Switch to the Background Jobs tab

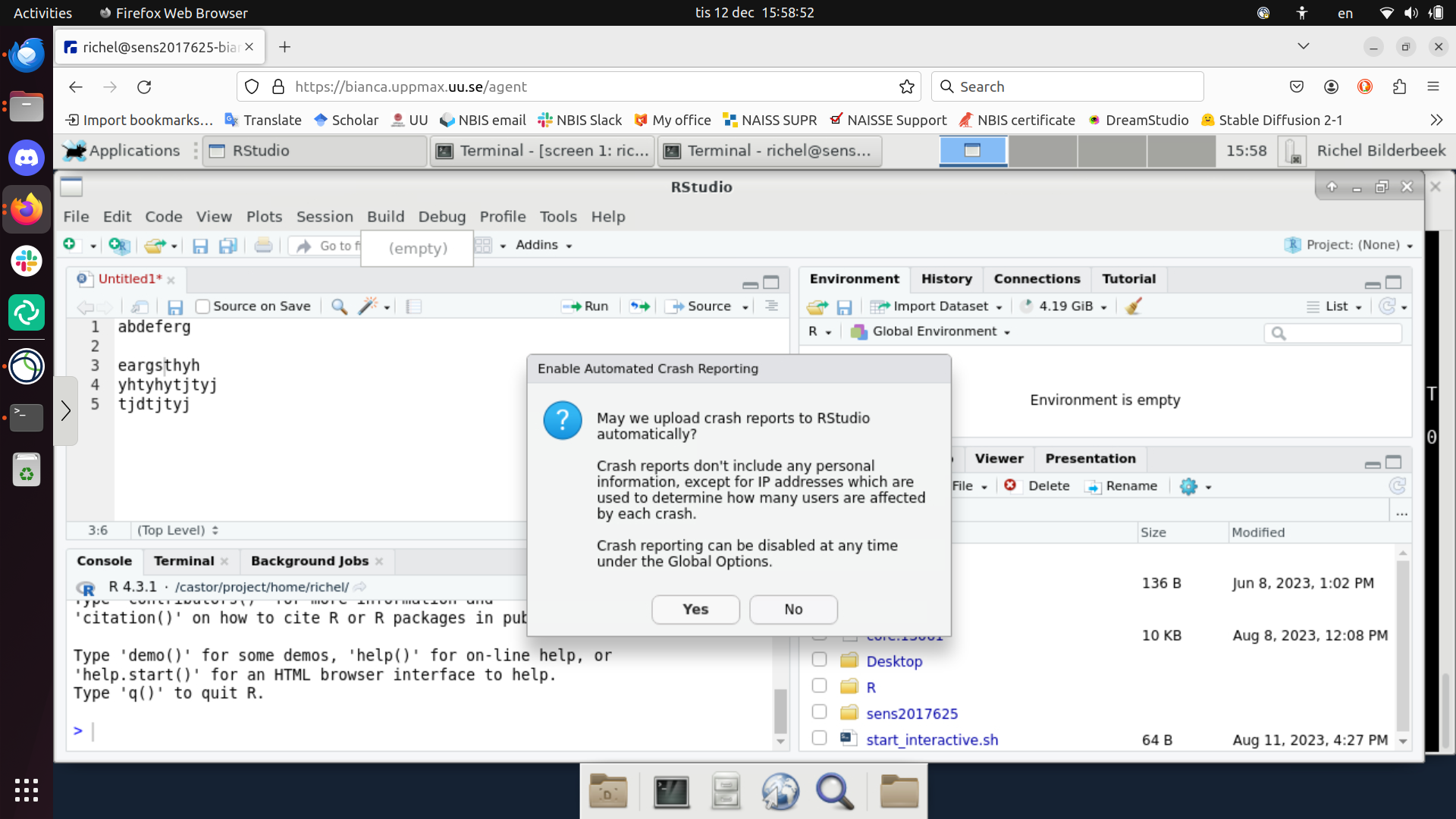309,561
